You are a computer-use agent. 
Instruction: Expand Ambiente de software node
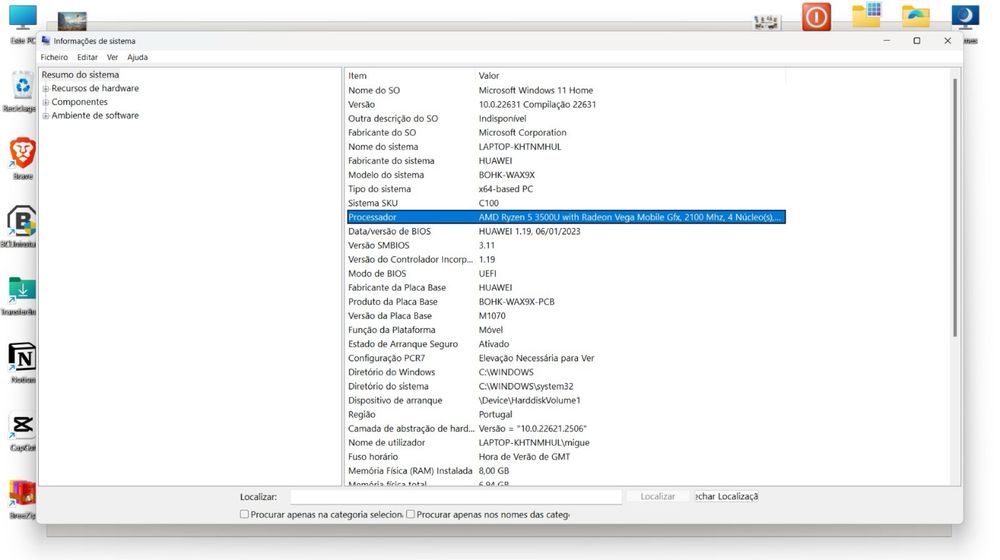point(46,116)
